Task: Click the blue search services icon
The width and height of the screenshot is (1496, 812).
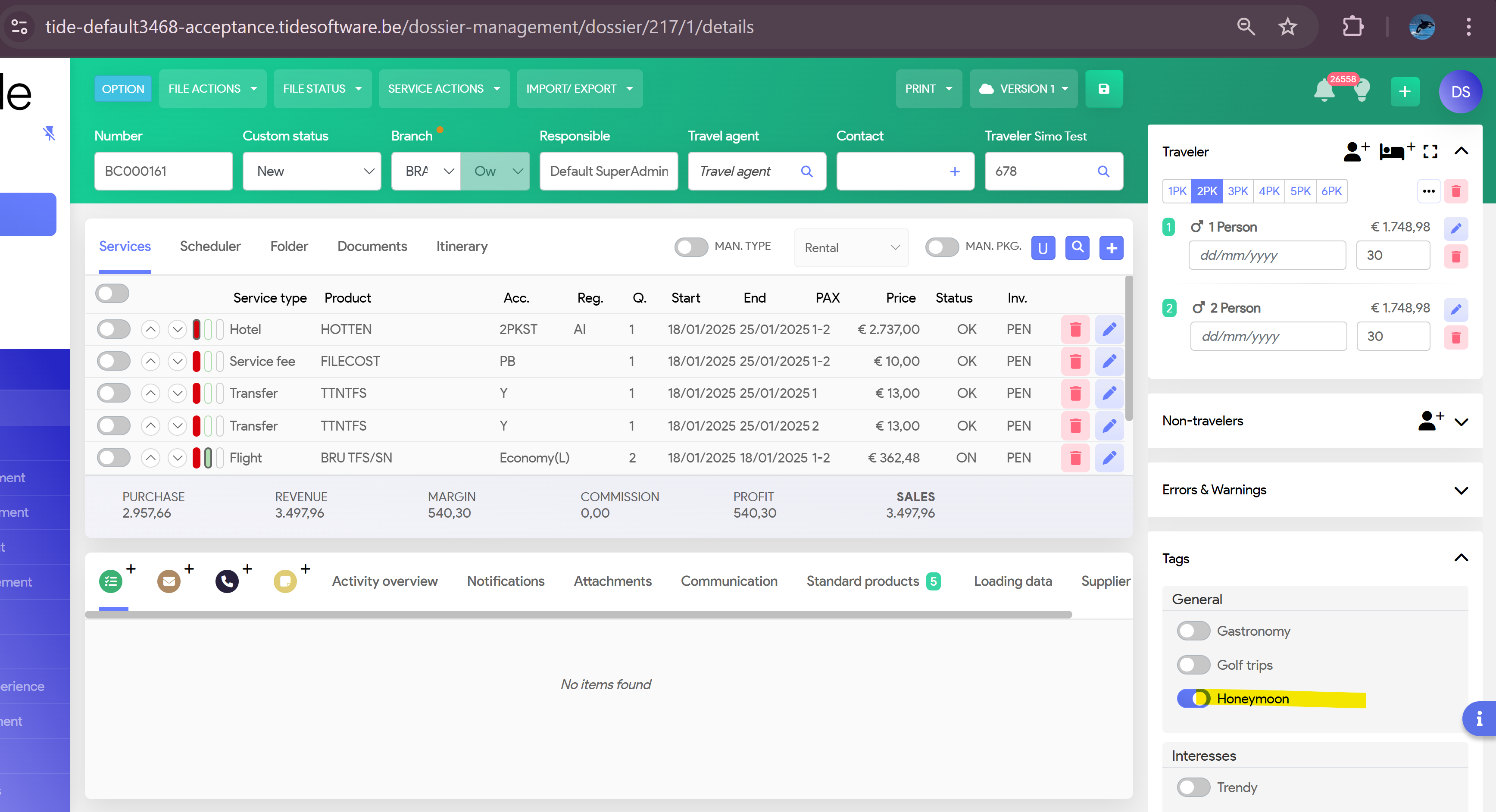Action: 1077,247
